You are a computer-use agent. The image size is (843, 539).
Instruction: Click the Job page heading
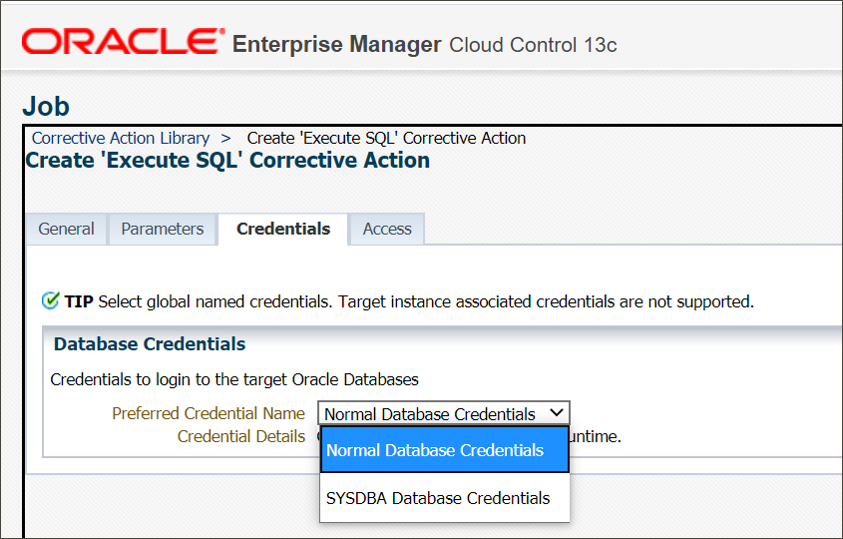click(x=46, y=106)
